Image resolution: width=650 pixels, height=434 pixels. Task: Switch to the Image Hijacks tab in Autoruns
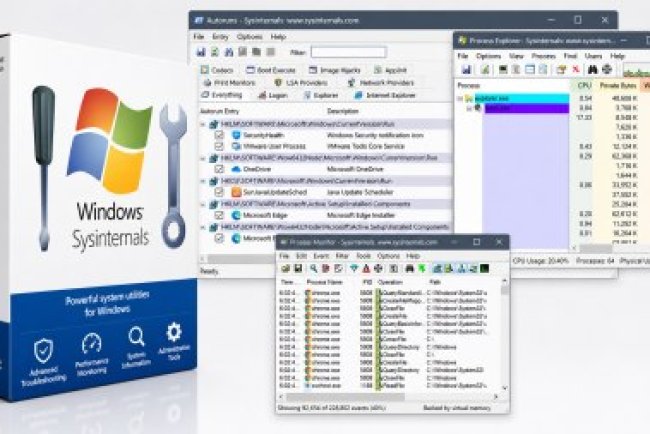(335, 70)
